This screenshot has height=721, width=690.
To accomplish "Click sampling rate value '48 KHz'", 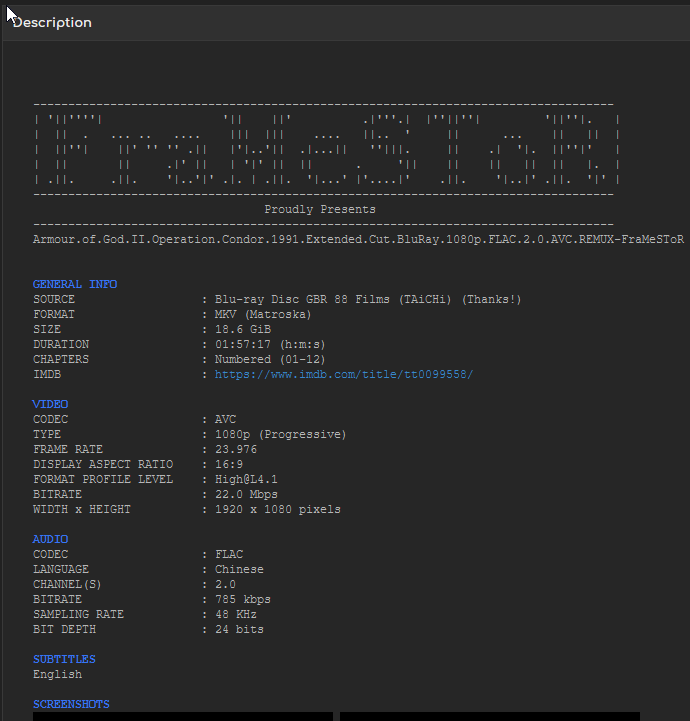I will [x=236, y=614].
